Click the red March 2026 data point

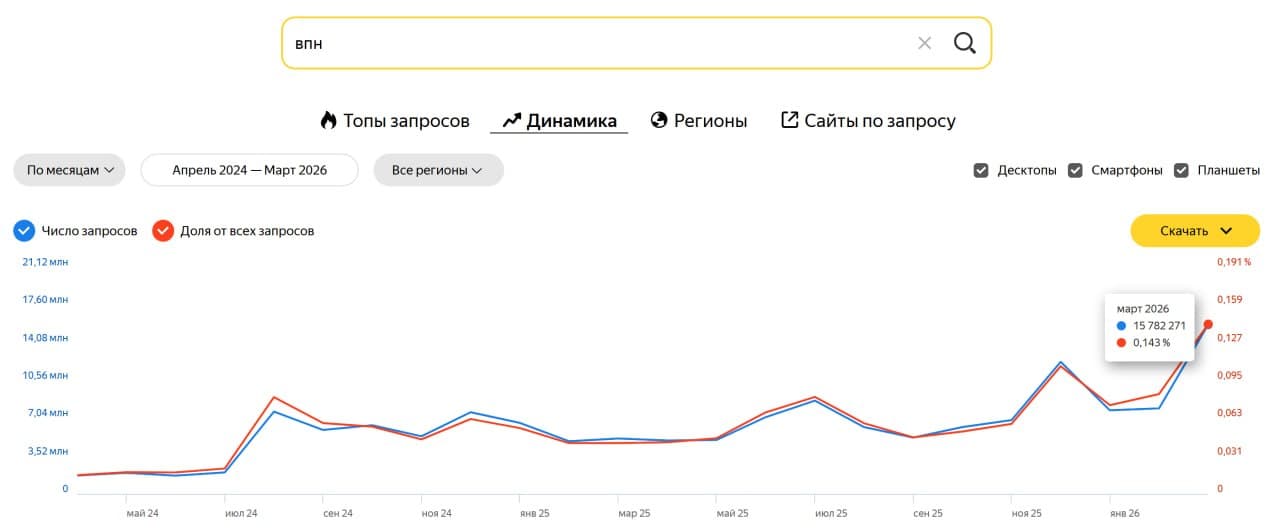click(x=1208, y=324)
